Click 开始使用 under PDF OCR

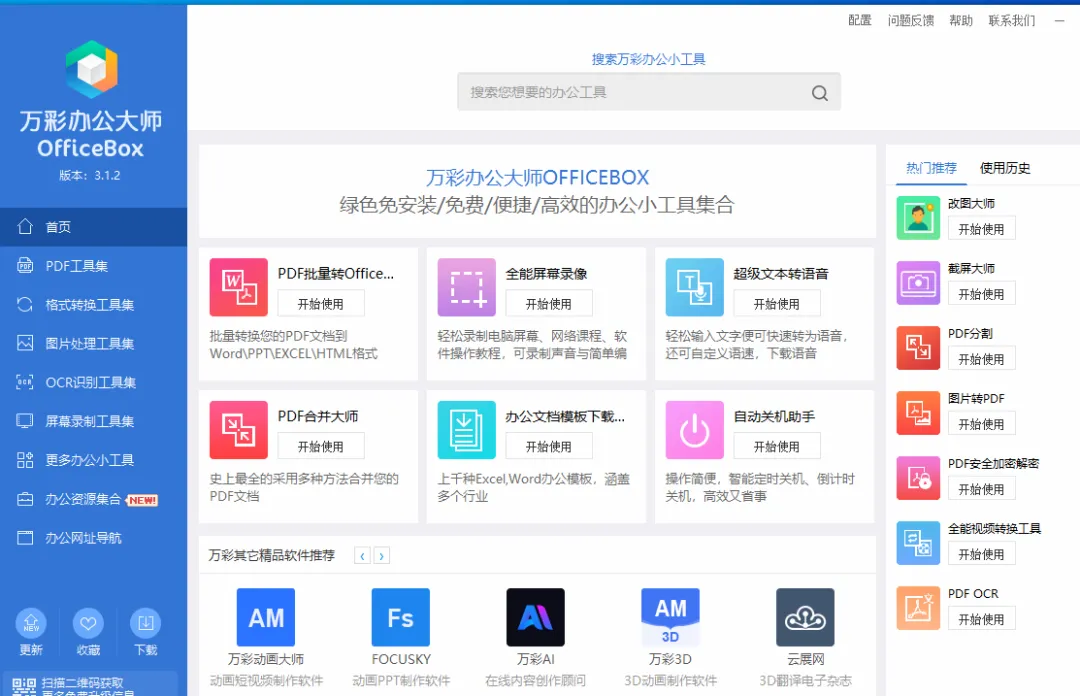[982, 620]
